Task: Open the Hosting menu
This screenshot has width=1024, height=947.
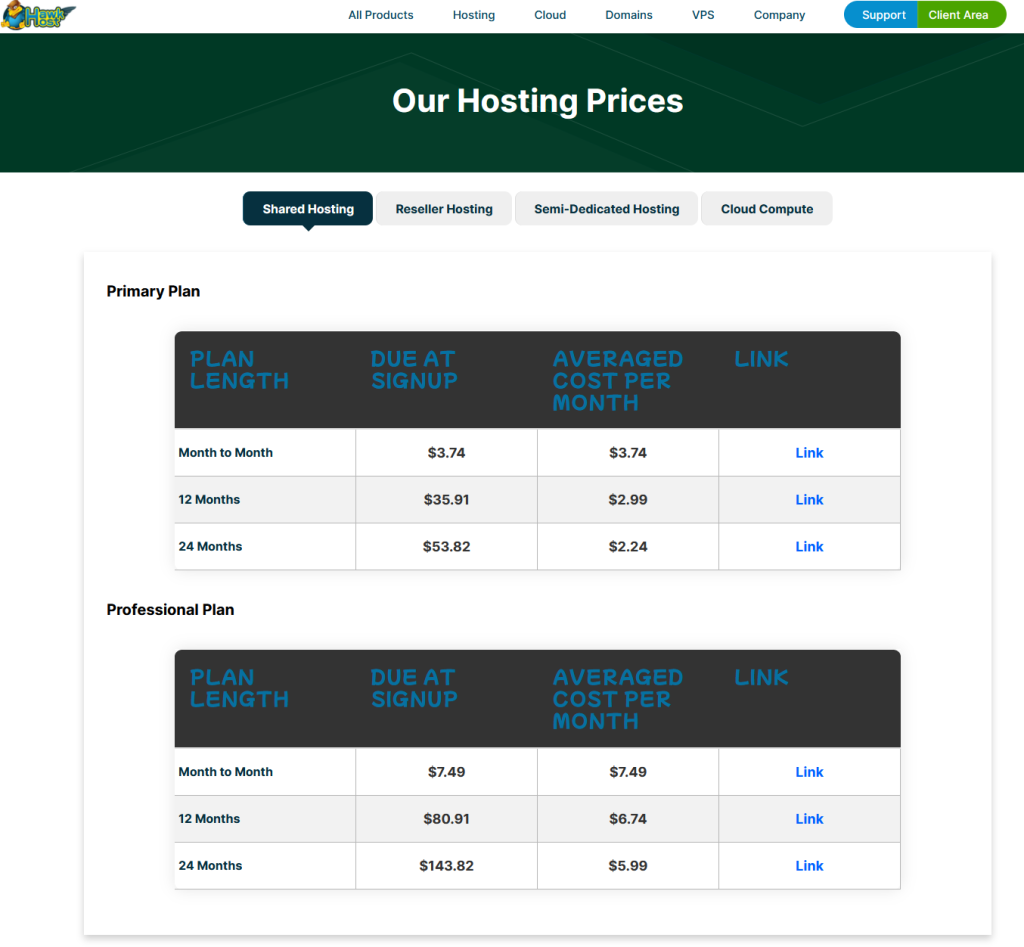Action: pyautogui.click(x=473, y=15)
